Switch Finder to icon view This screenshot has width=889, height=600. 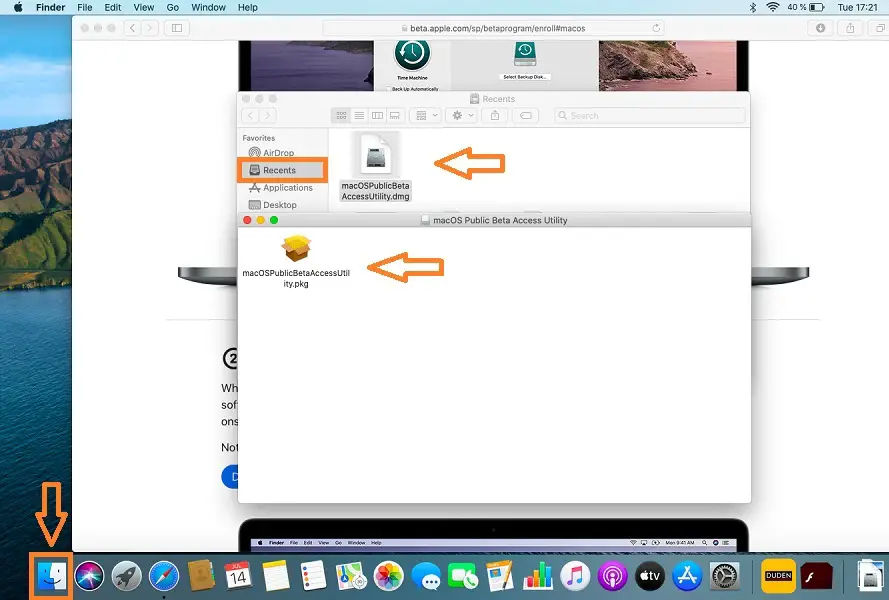pyautogui.click(x=342, y=116)
